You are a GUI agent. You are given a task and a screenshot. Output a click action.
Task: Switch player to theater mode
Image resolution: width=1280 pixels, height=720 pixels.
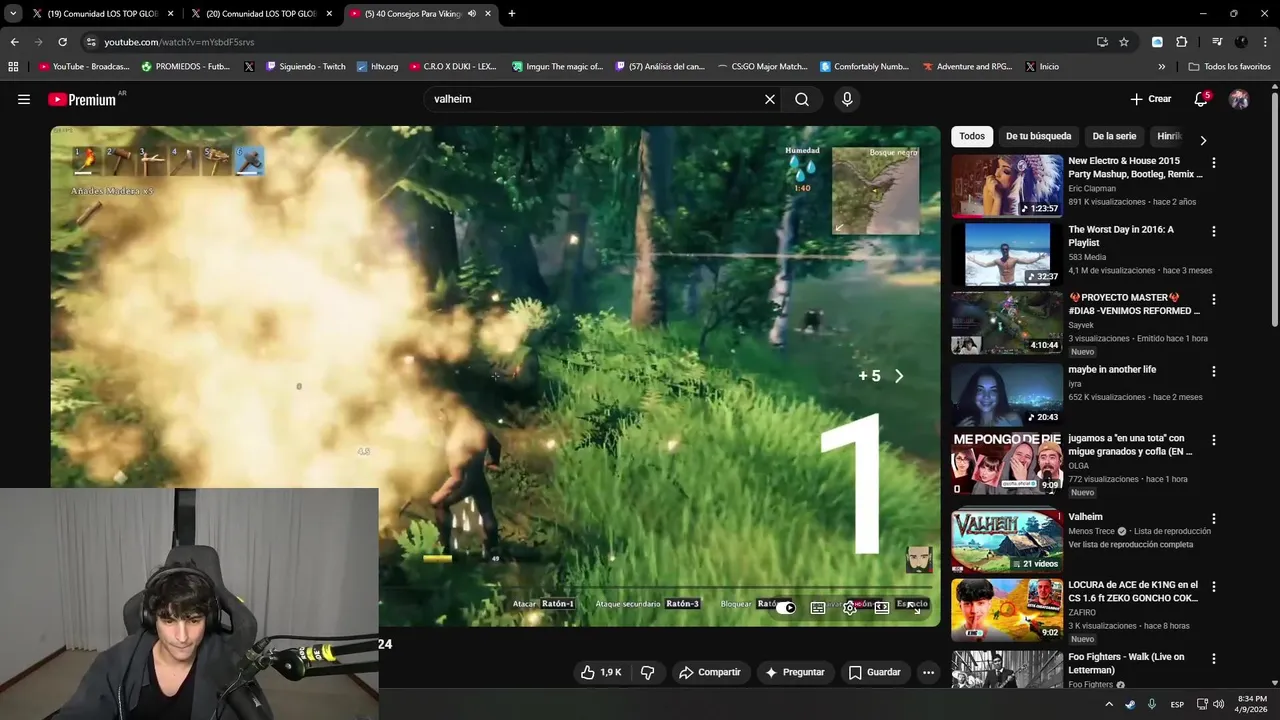[x=882, y=607]
